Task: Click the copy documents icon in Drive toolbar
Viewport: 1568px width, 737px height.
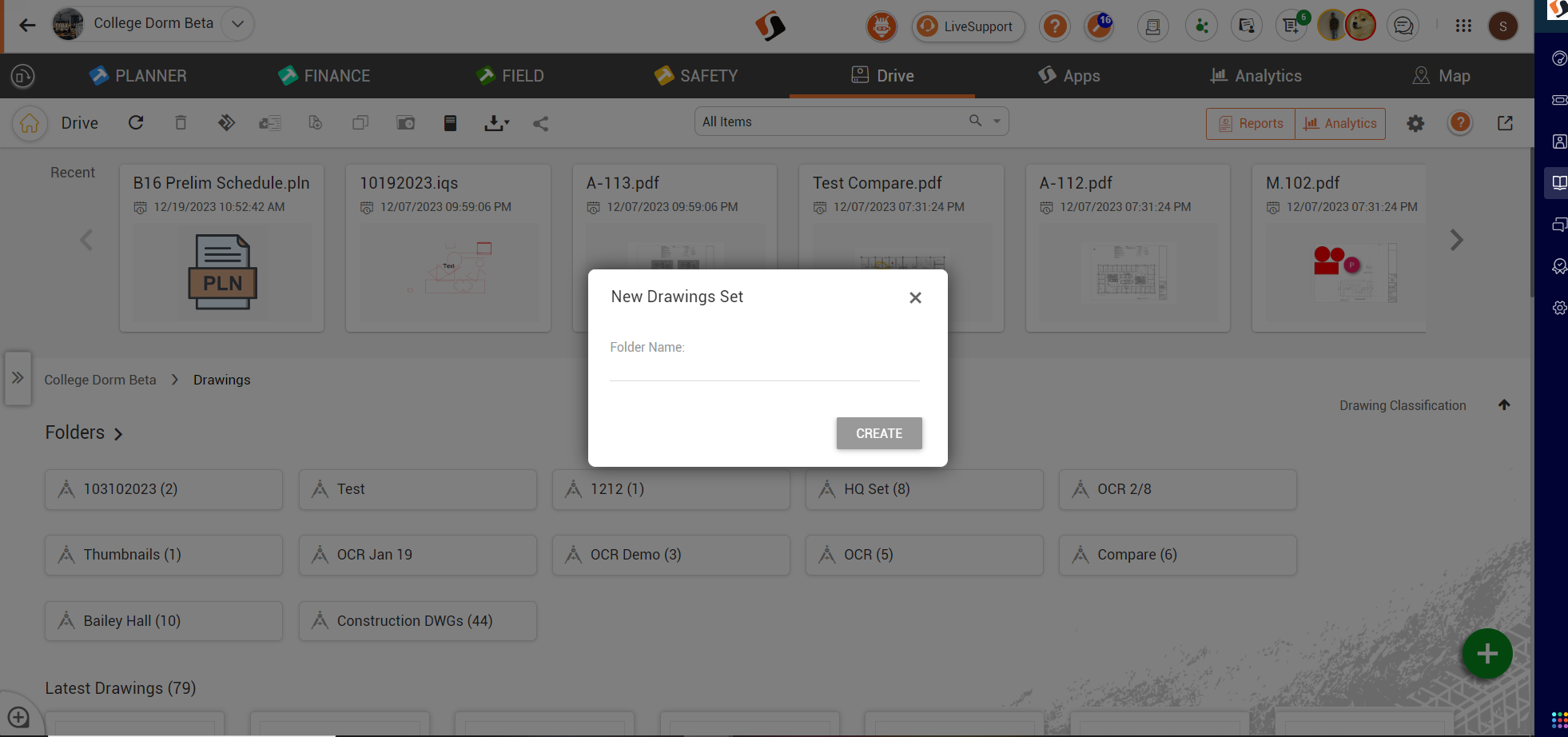Action: click(360, 122)
